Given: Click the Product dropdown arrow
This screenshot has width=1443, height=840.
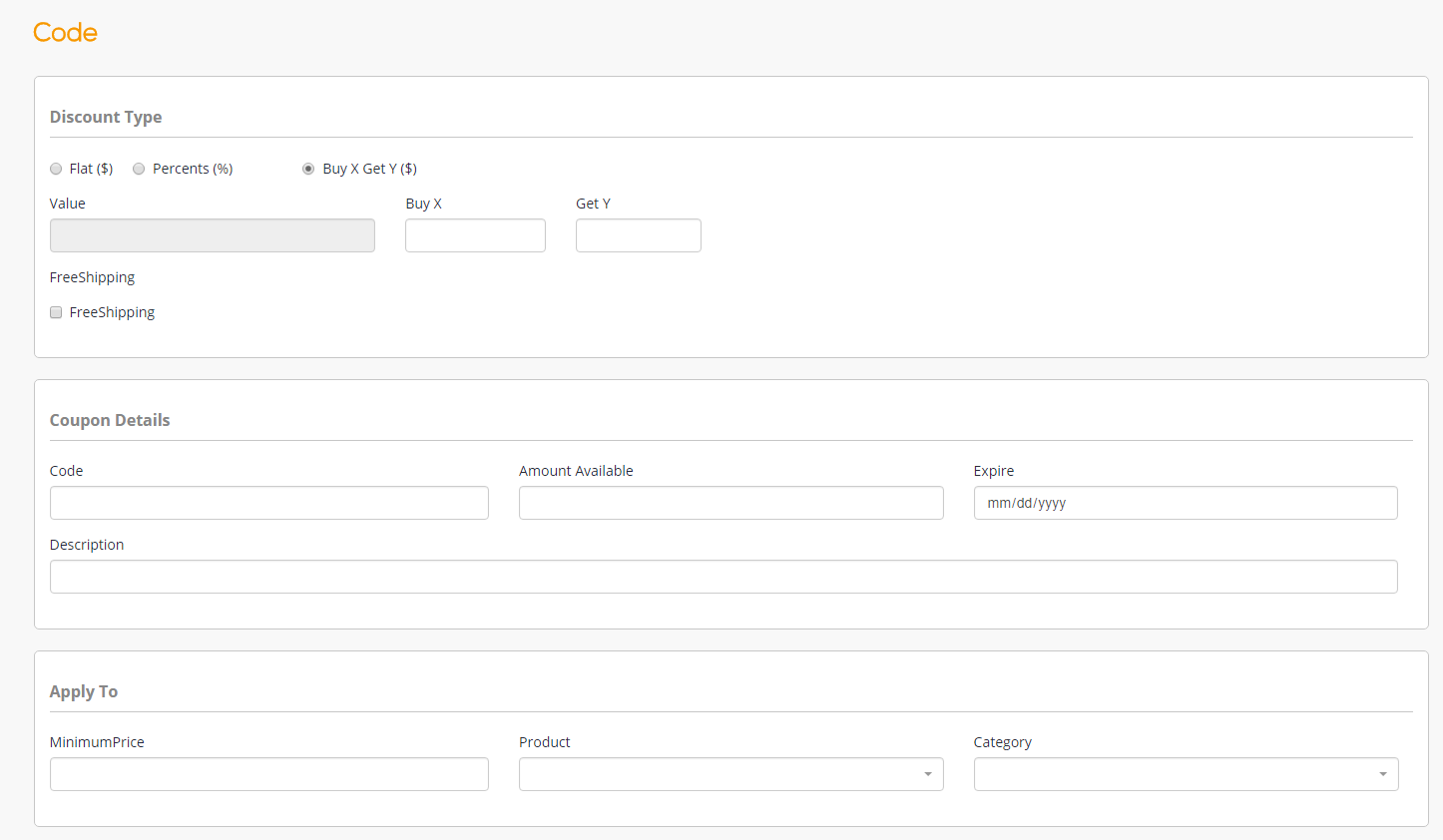Looking at the screenshot, I should [928, 774].
